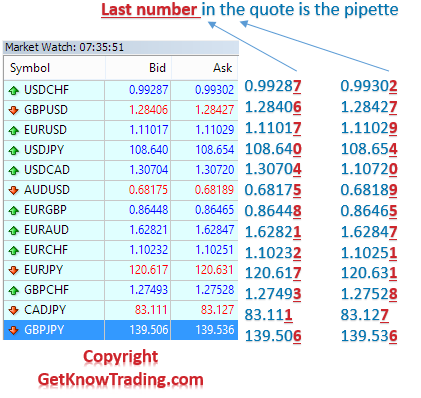Image resolution: width=421 pixels, height=398 pixels.
Task: Click USDCAD ask price 1.30720 in table
Action: [214, 170]
